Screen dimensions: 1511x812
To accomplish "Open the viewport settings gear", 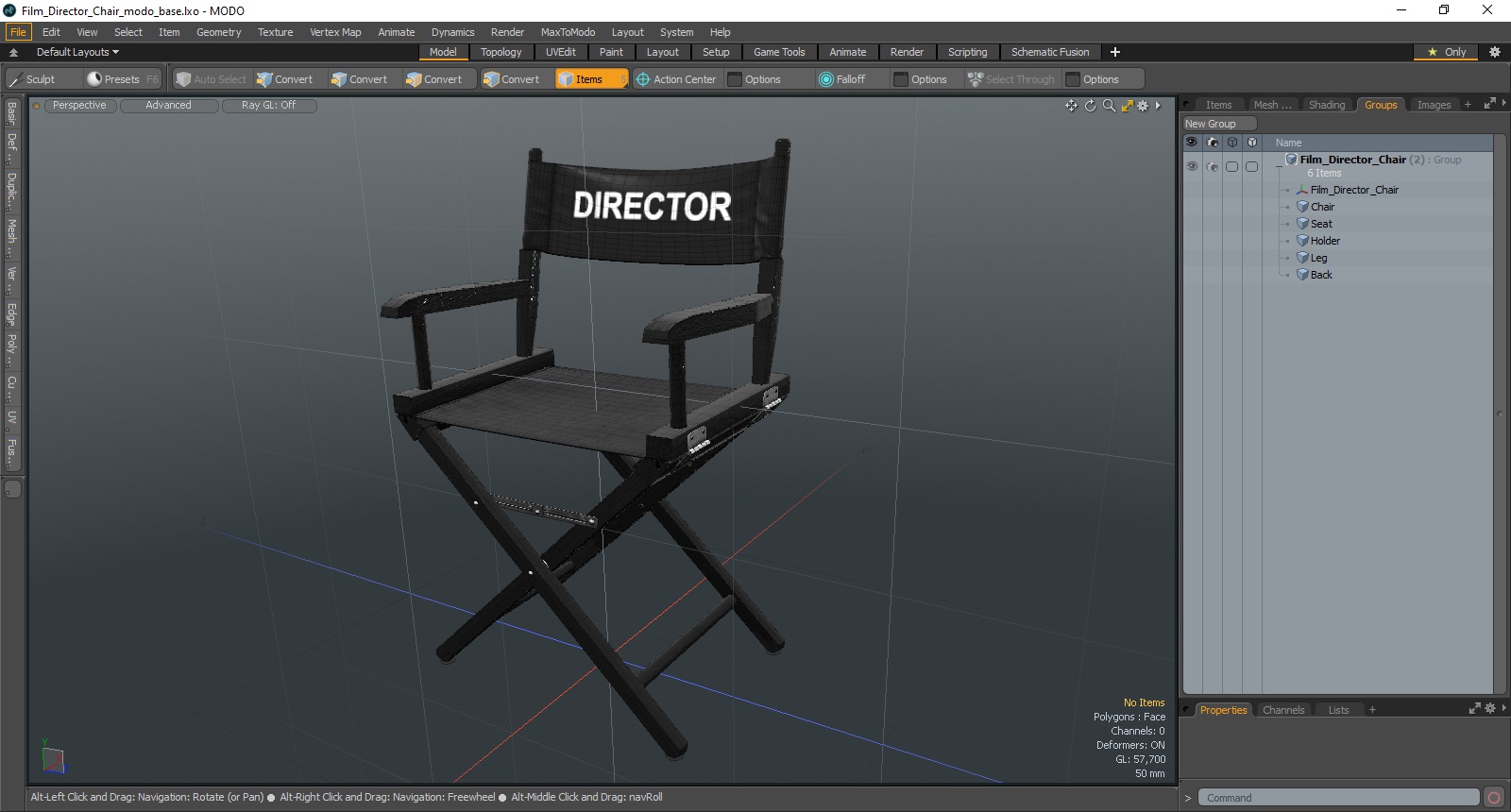I will tap(1143, 106).
